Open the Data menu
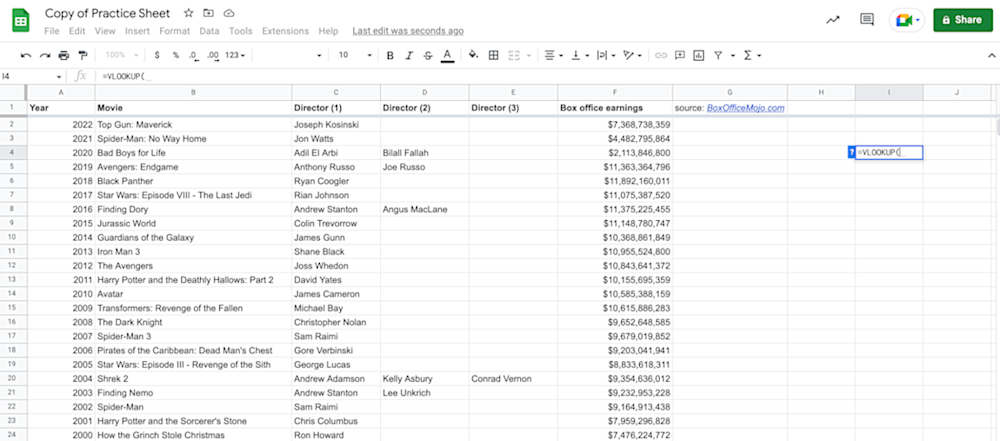1000x441 pixels. (209, 31)
